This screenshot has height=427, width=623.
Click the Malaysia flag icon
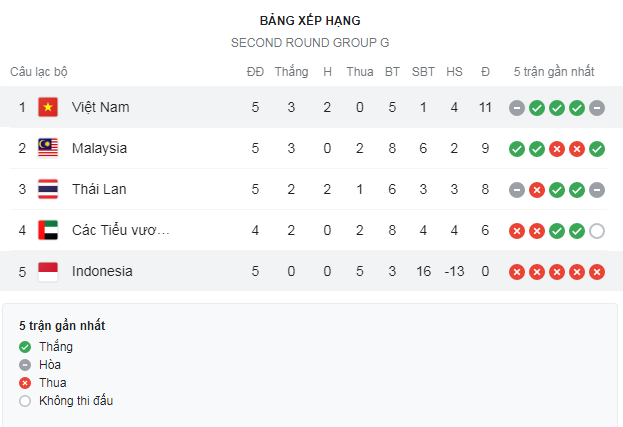48,148
